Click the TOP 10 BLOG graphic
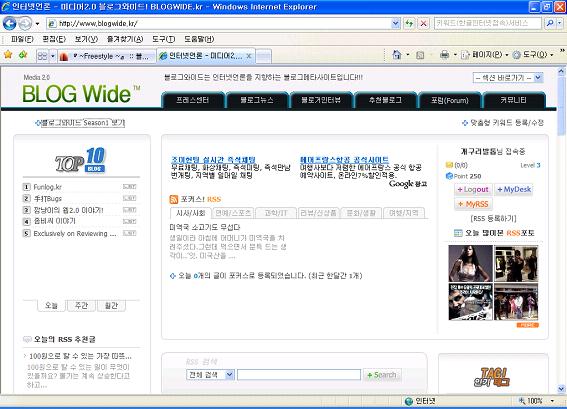The width and height of the screenshot is (567, 409). [x=80, y=160]
